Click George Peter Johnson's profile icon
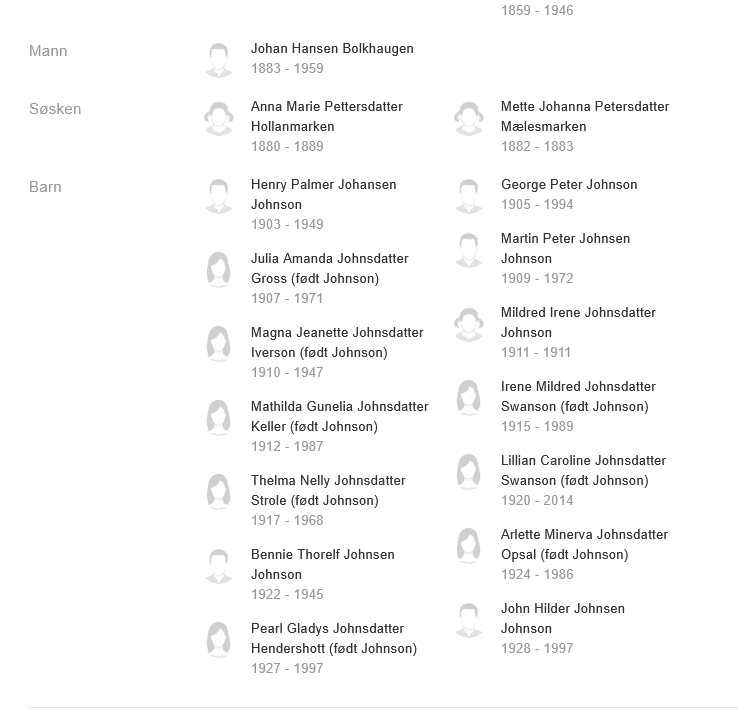 pyautogui.click(x=469, y=195)
